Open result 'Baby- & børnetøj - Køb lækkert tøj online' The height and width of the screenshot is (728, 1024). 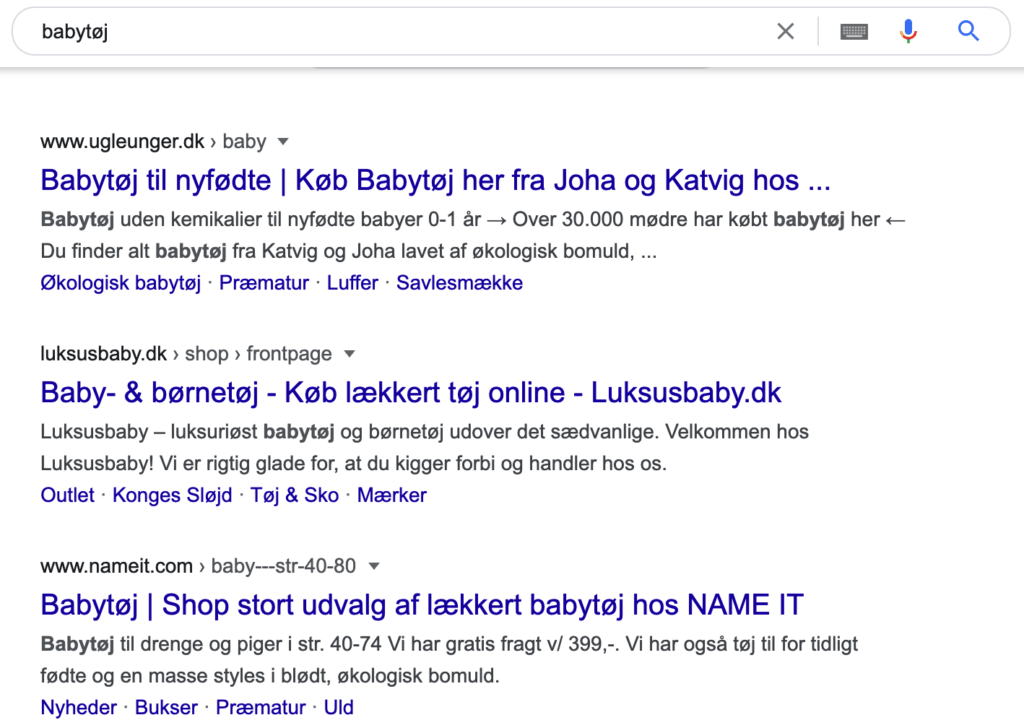point(410,392)
